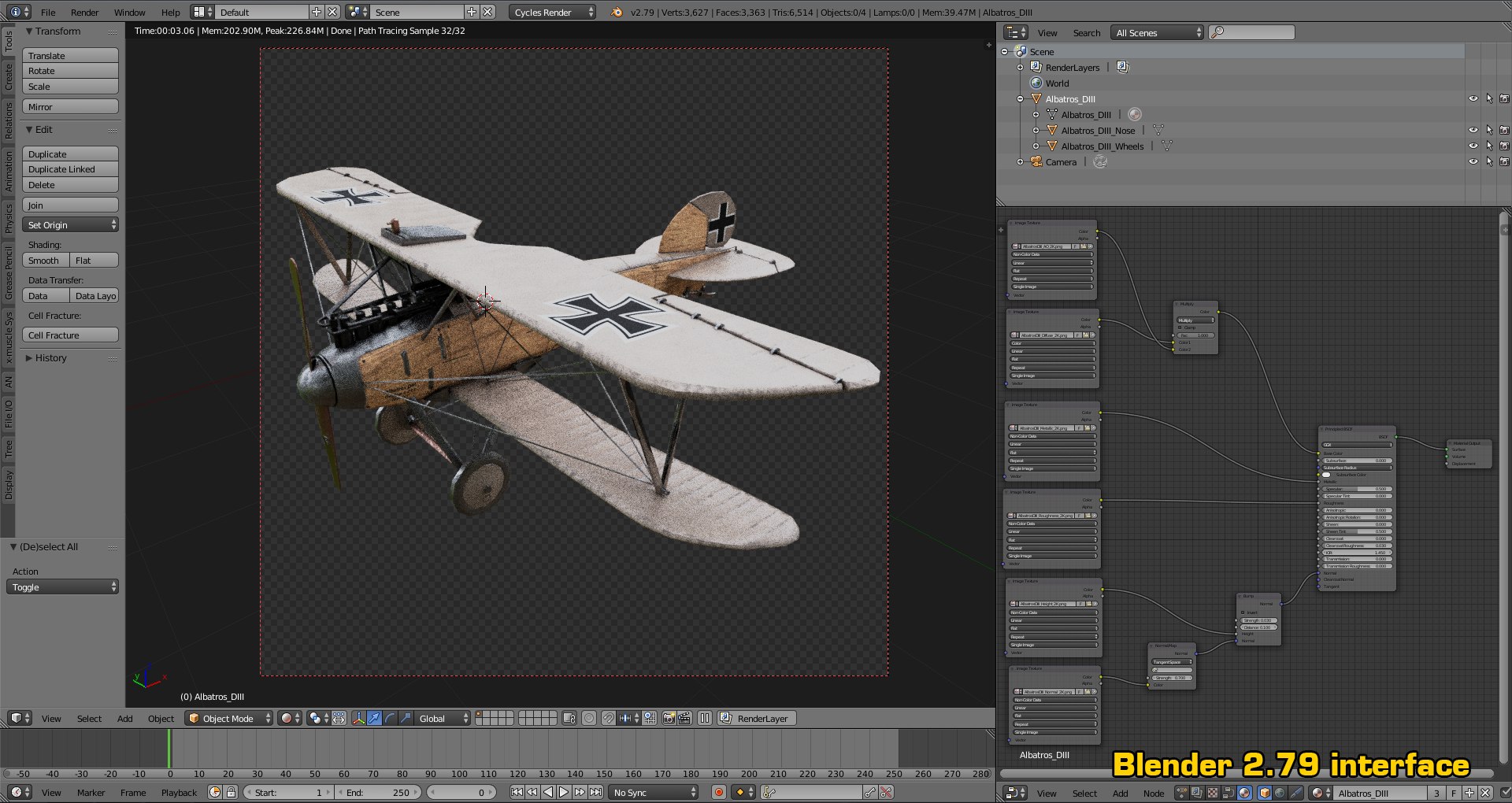Open the Help menu
1512x803 pixels.
(171, 12)
